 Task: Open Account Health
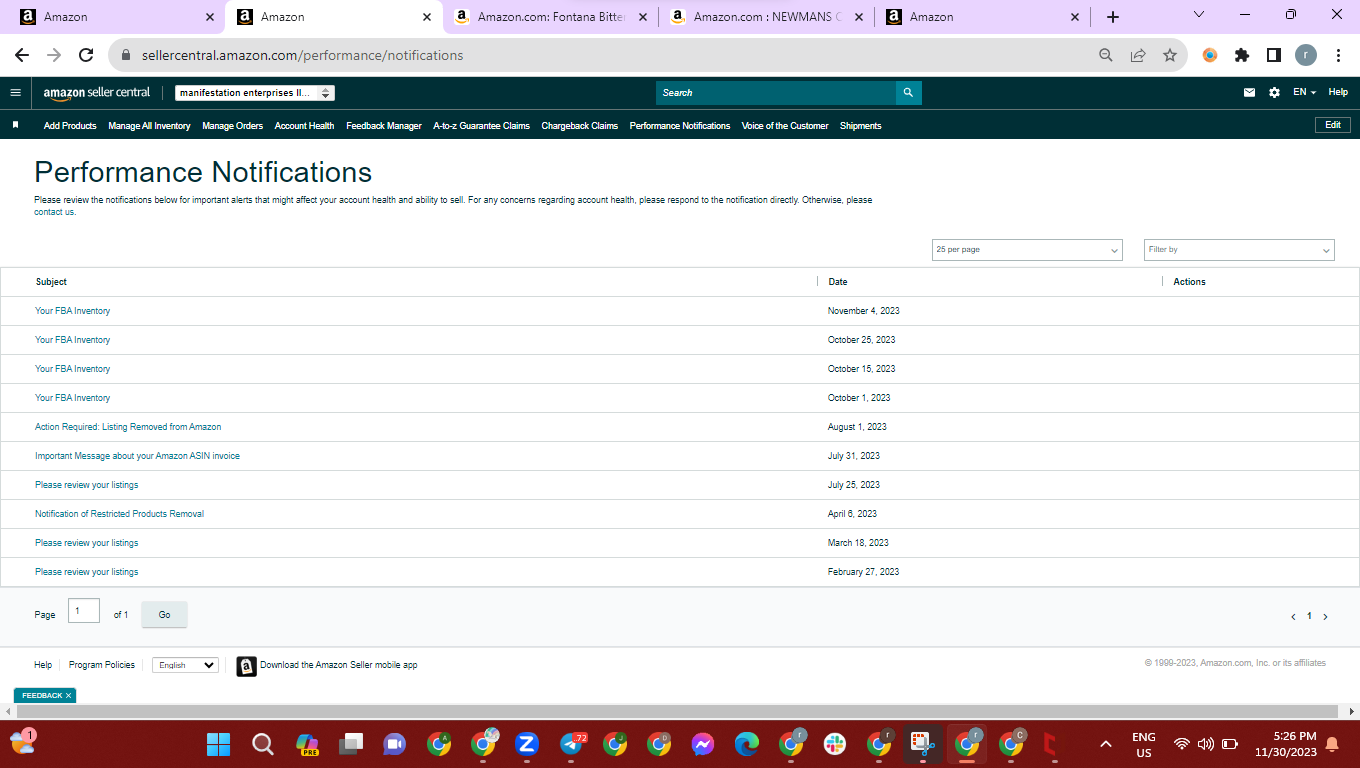pyautogui.click(x=305, y=126)
